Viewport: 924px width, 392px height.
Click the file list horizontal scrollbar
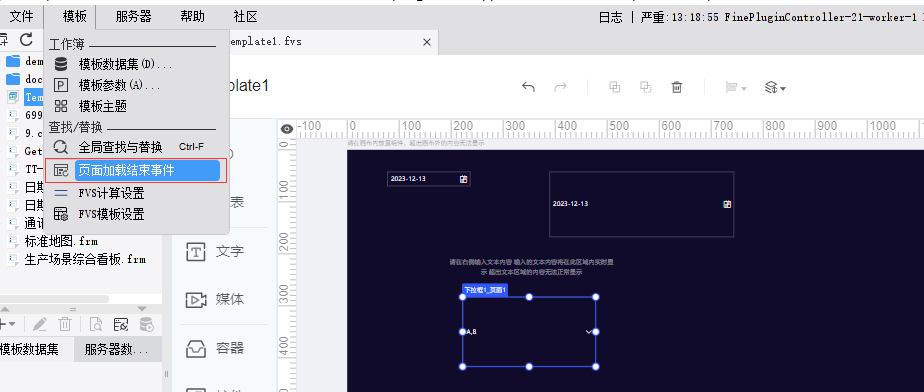[x=54, y=299]
